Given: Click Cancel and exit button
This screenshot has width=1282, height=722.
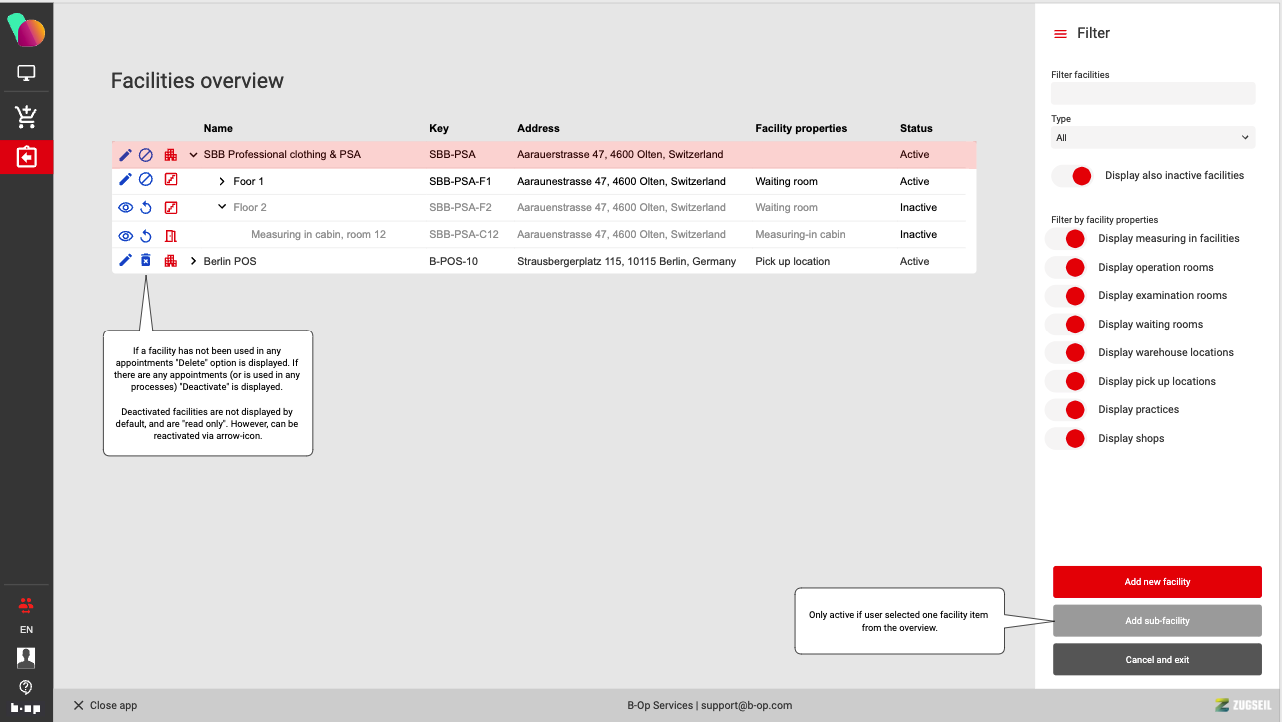Looking at the screenshot, I should [1157, 660].
